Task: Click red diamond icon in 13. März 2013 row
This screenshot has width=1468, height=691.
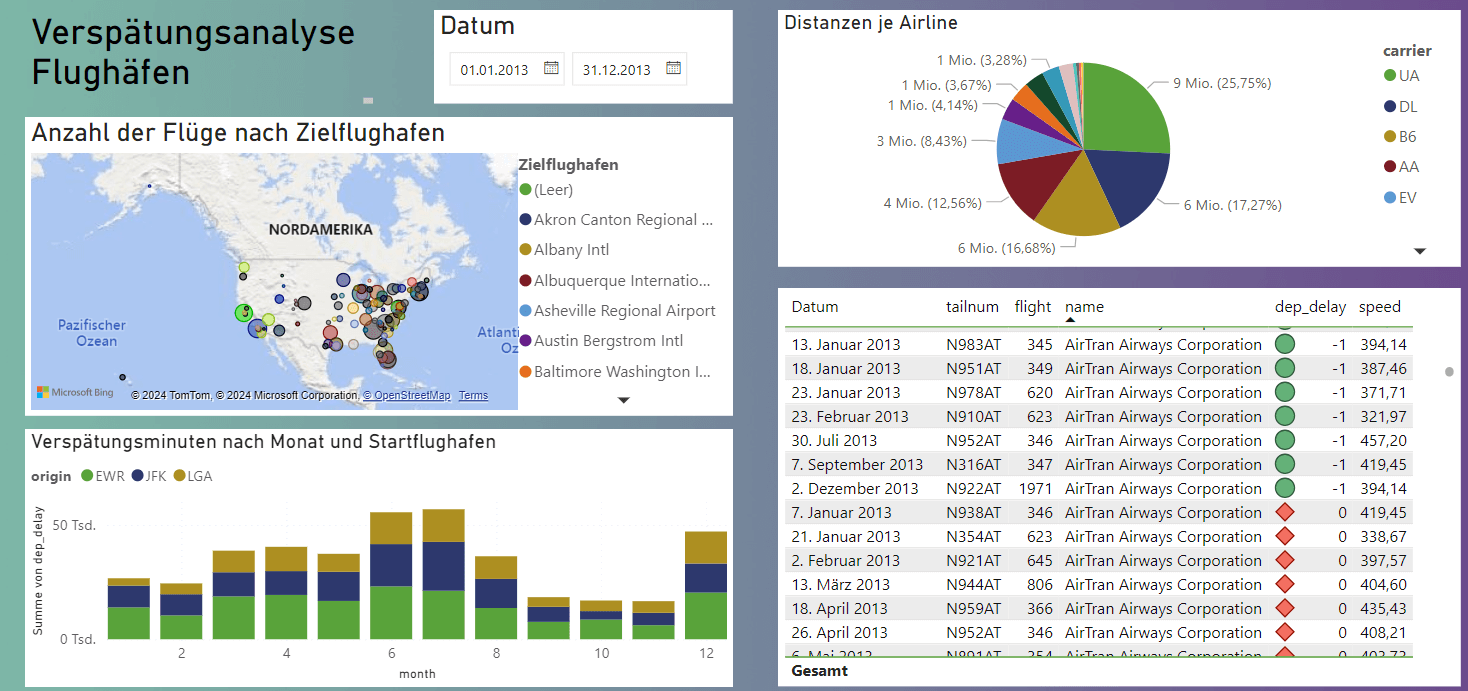Action: pos(1285,584)
